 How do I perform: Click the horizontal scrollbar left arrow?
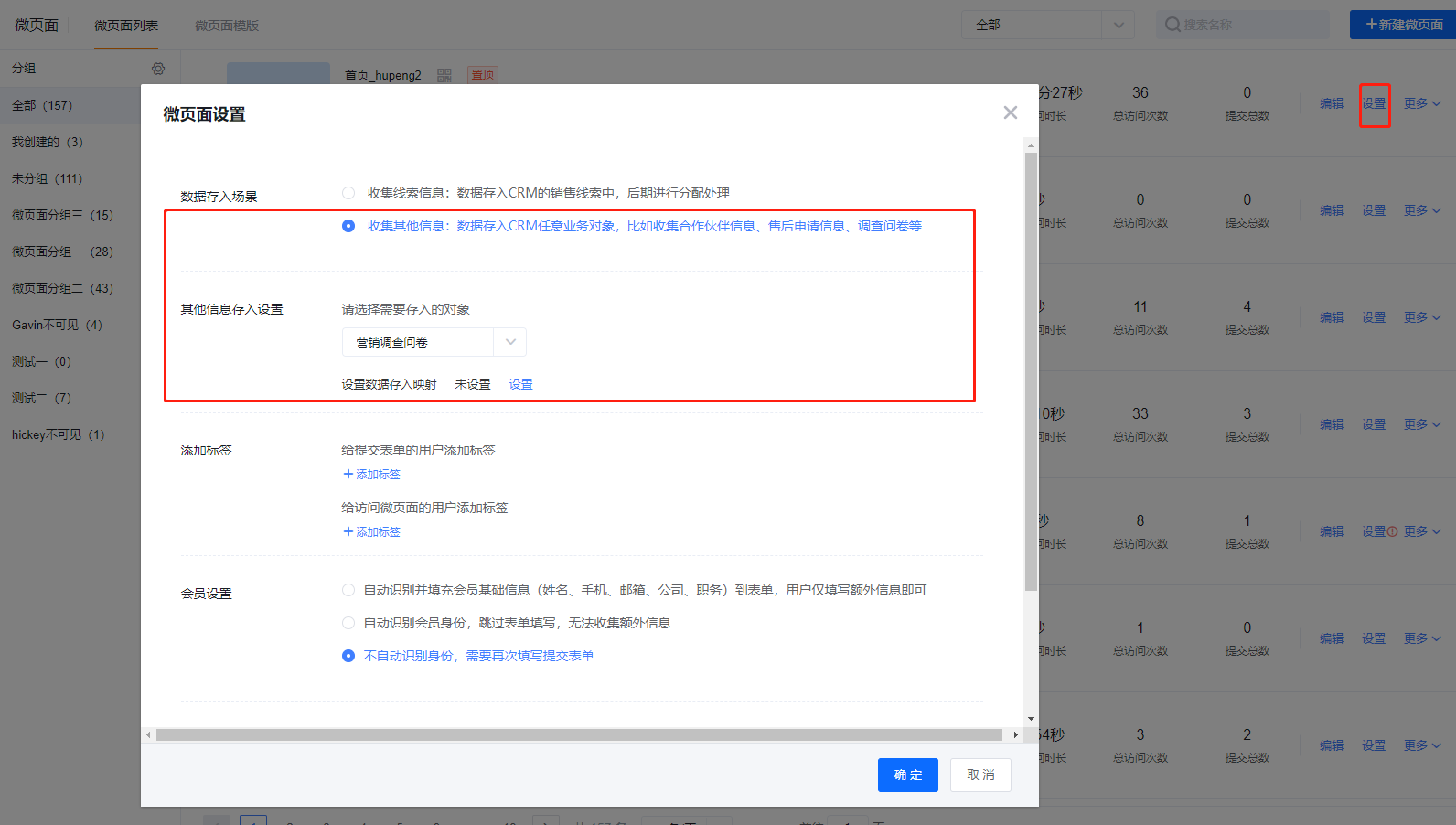pyautogui.click(x=148, y=734)
